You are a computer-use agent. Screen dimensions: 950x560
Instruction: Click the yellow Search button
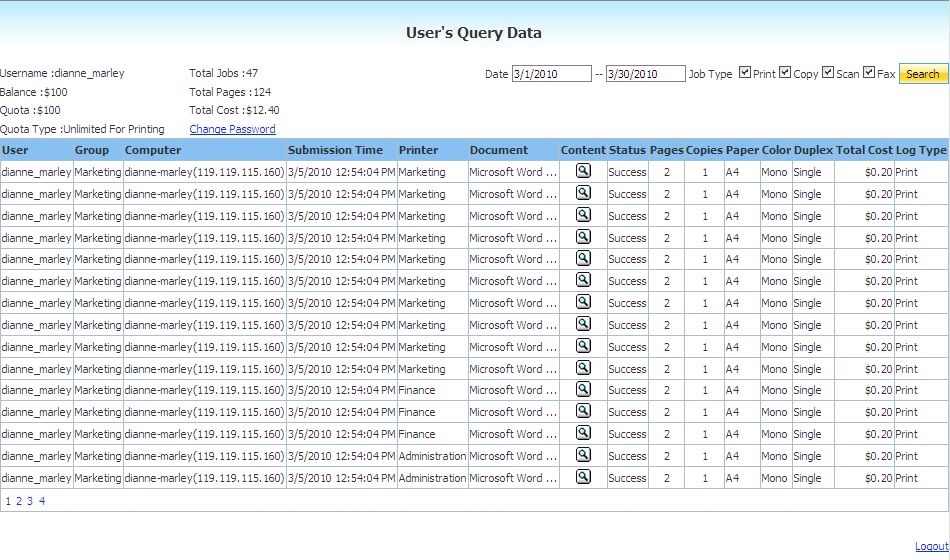click(923, 74)
